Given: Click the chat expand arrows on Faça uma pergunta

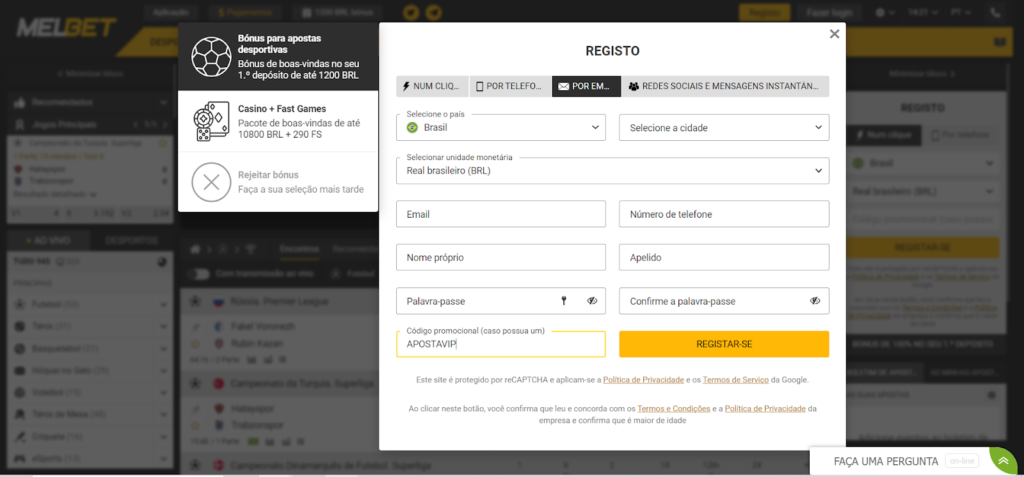Looking at the screenshot, I should click(x=1003, y=461).
